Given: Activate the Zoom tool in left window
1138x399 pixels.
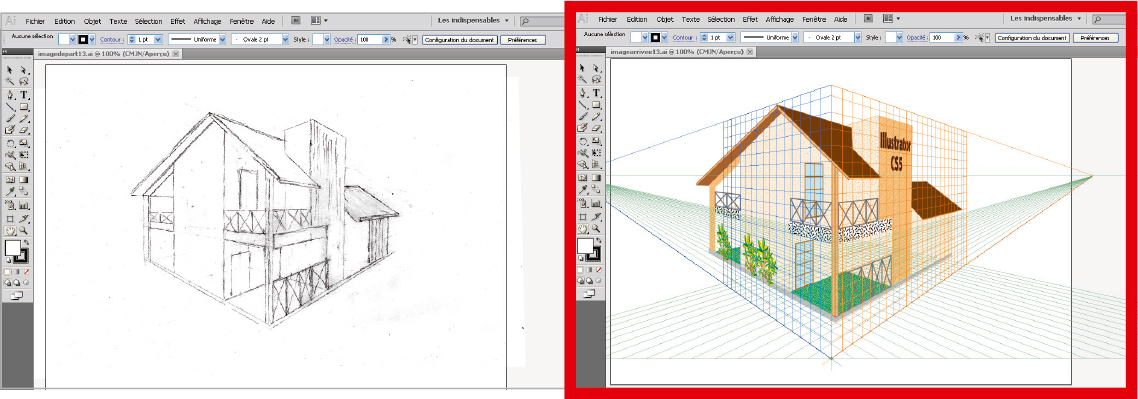Looking at the screenshot, I should (24, 230).
